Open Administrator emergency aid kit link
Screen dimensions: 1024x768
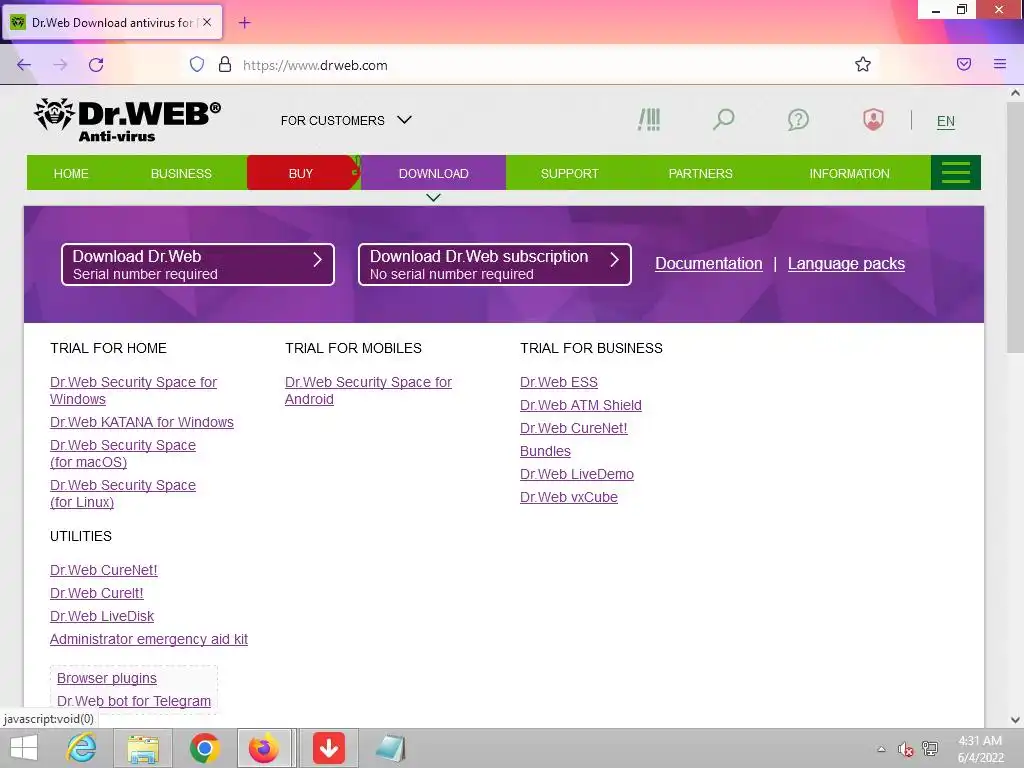(x=149, y=639)
